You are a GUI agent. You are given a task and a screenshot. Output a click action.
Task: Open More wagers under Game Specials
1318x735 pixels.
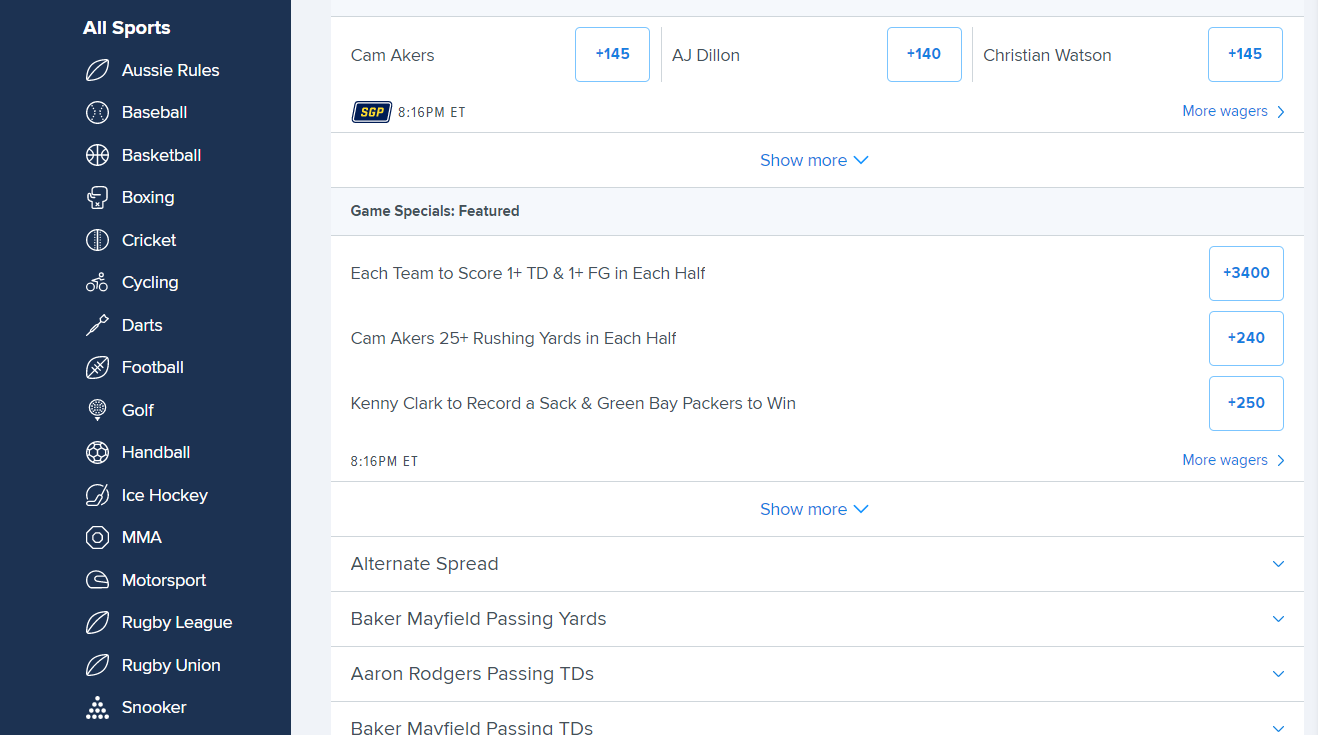tap(1233, 460)
